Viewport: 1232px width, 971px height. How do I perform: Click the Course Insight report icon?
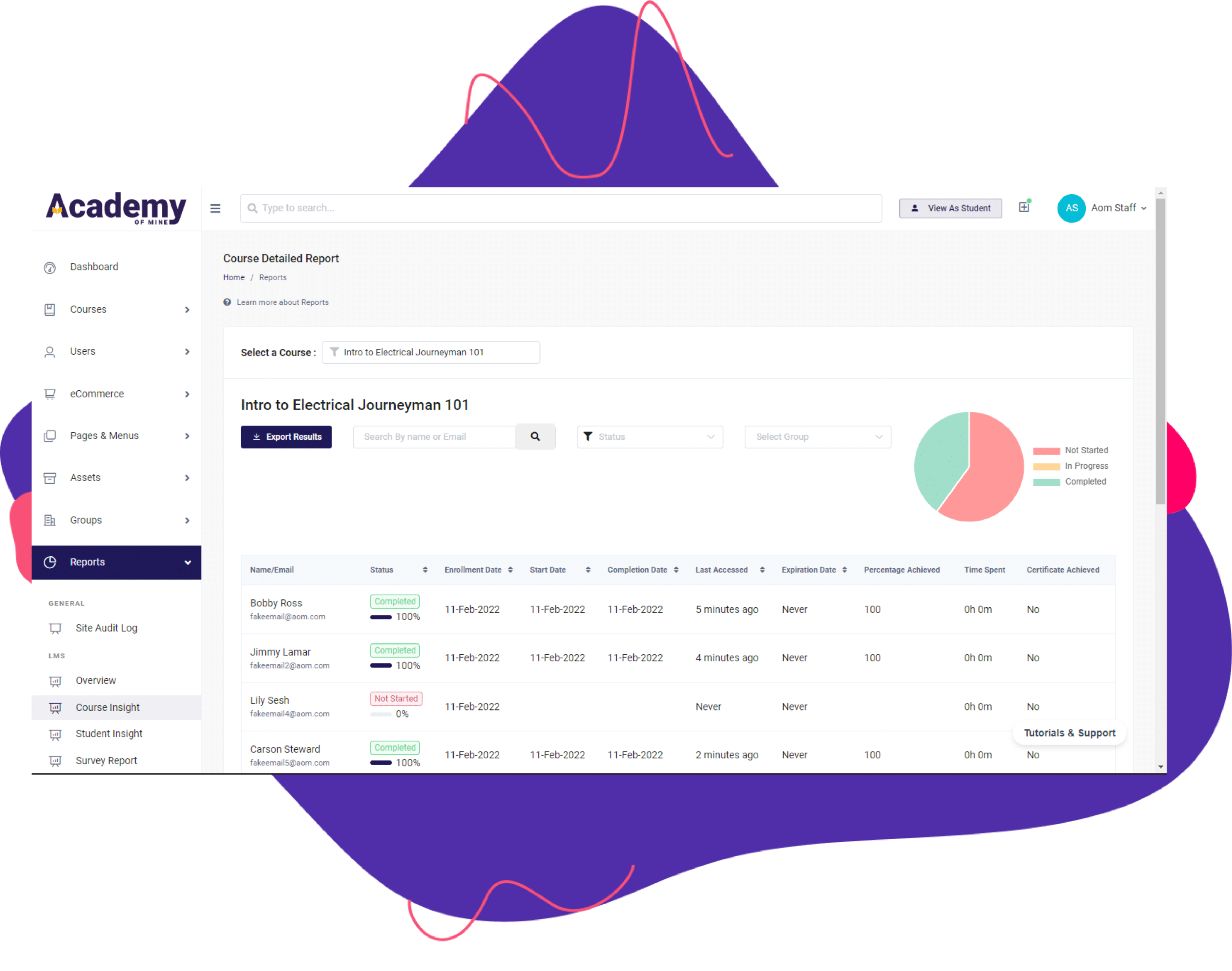tap(55, 706)
